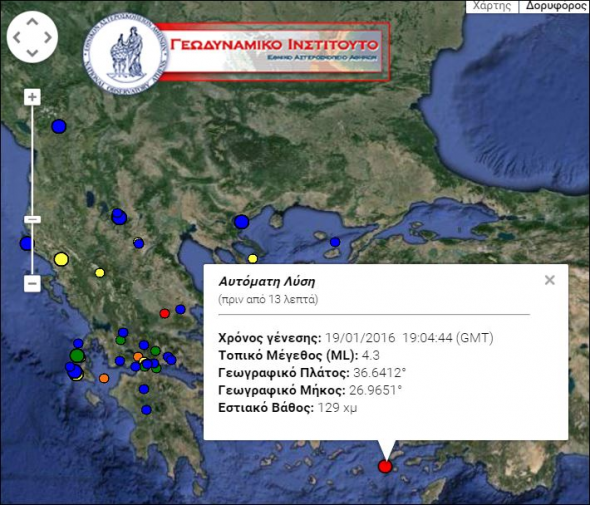Image resolution: width=590 pixels, height=505 pixels.
Task: Zoom in with the plus button
Action: pyautogui.click(x=32, y=97)
